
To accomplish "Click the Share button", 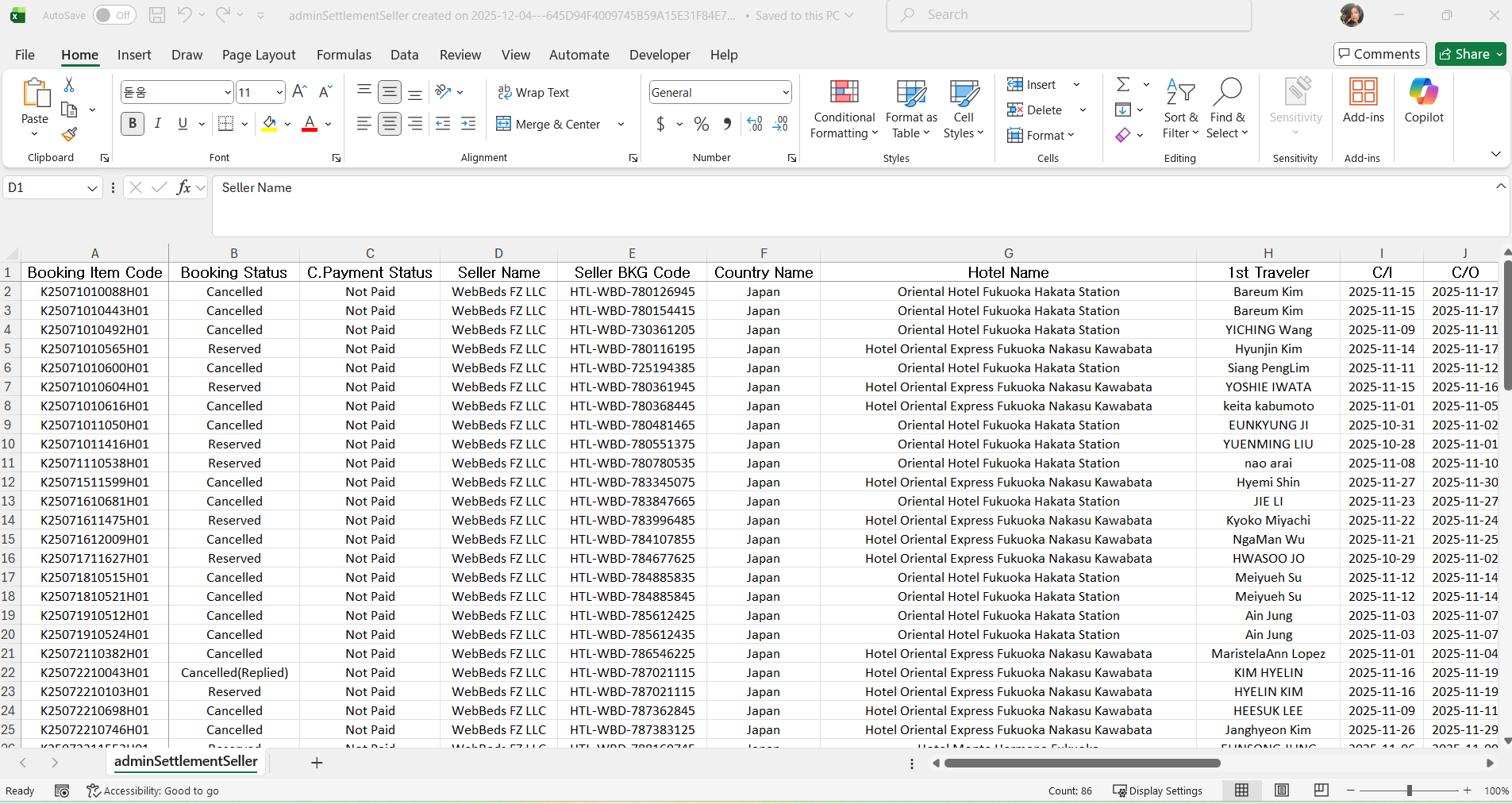I will (x=1464, y=54).
